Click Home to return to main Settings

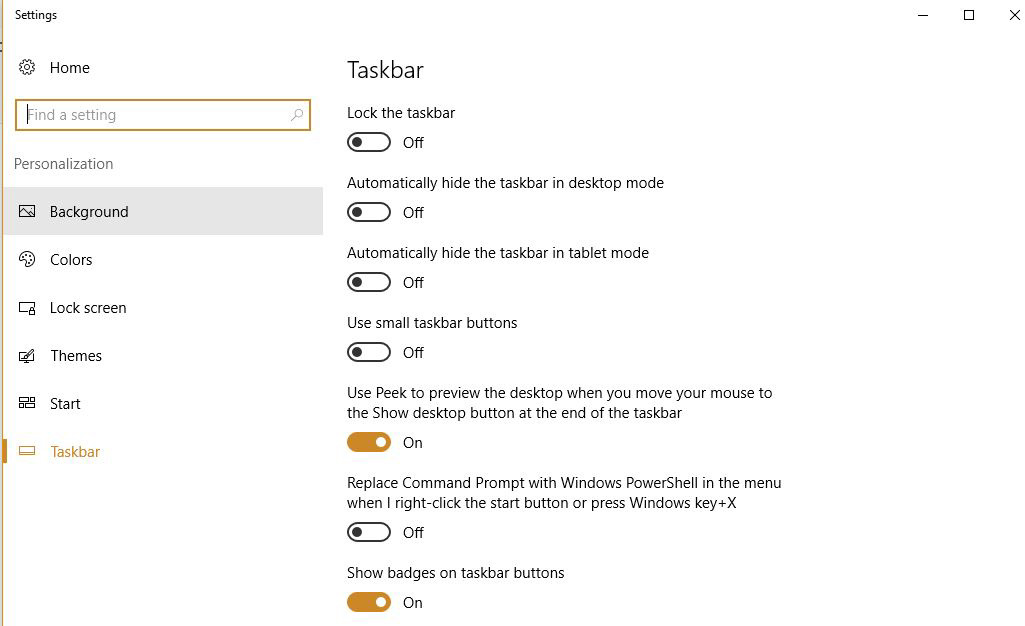tap(70, 67)
